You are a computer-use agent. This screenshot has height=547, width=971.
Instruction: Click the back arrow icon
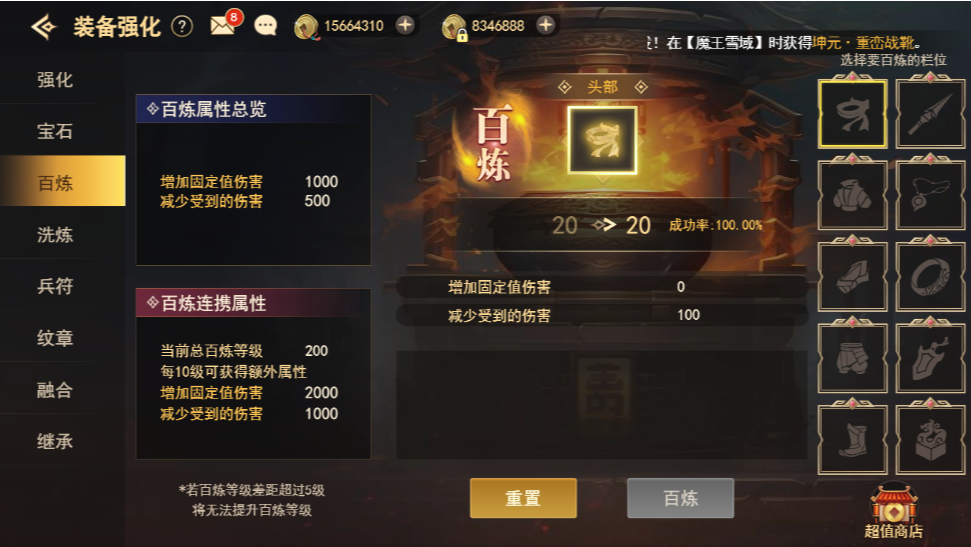click(x=44, y=27)
